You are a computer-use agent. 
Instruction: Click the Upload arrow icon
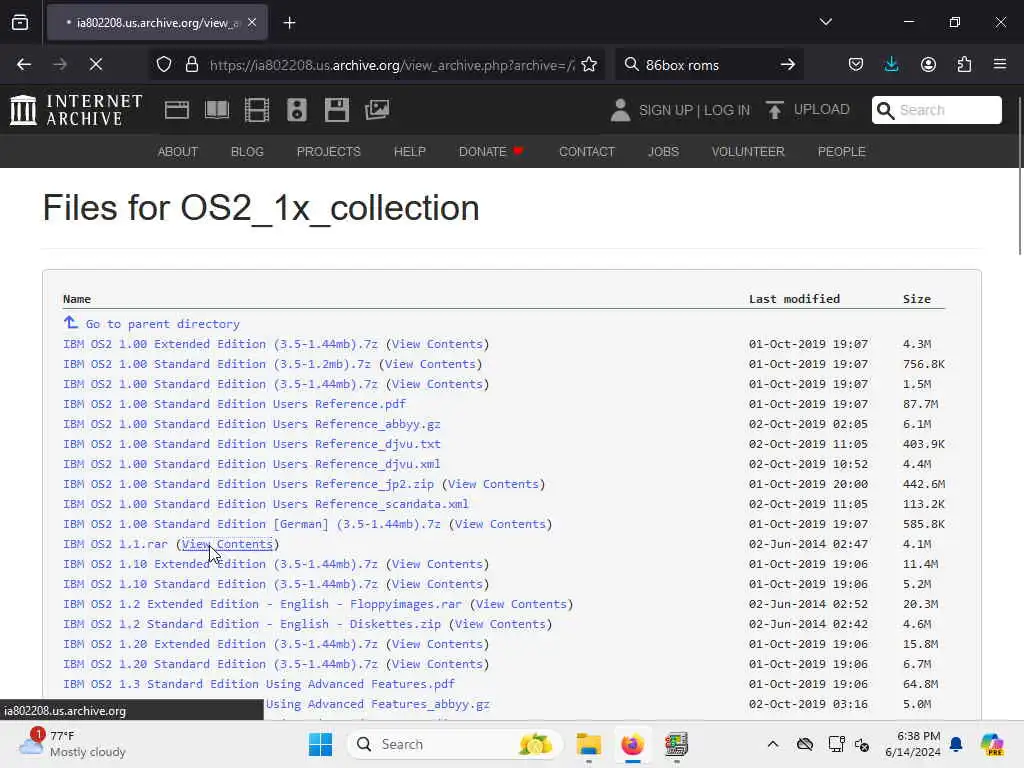pos(775,110)
